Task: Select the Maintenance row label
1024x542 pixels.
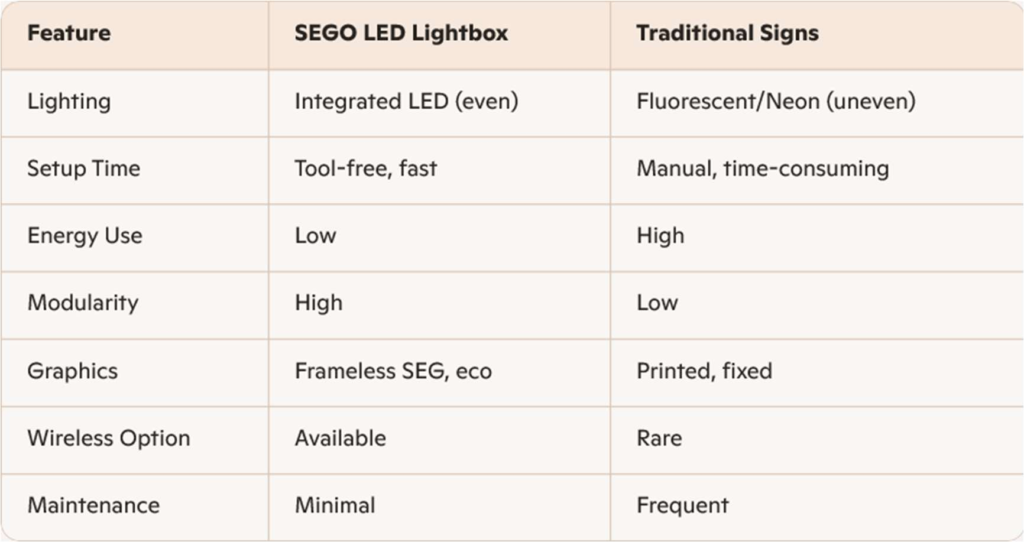Action: pyautogui.click(x=93, y=505)
